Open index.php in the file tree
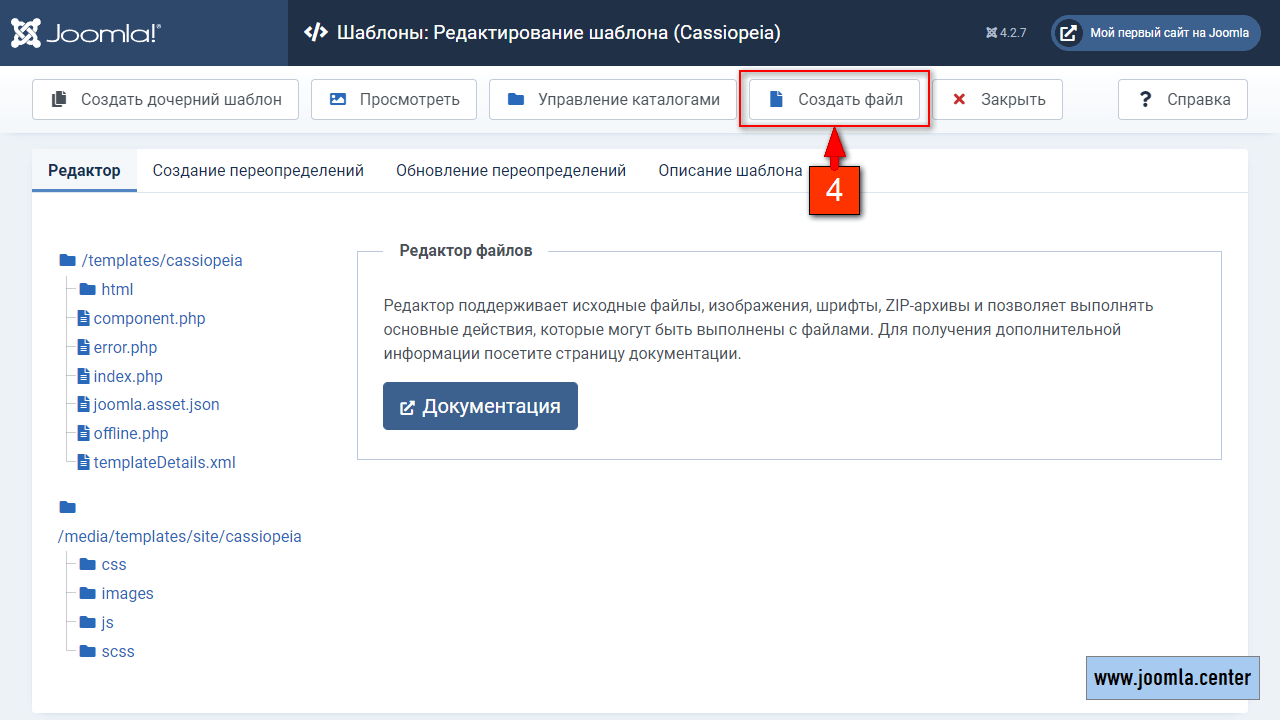Screen dimensions: 1280x720 tap(127, 376)
